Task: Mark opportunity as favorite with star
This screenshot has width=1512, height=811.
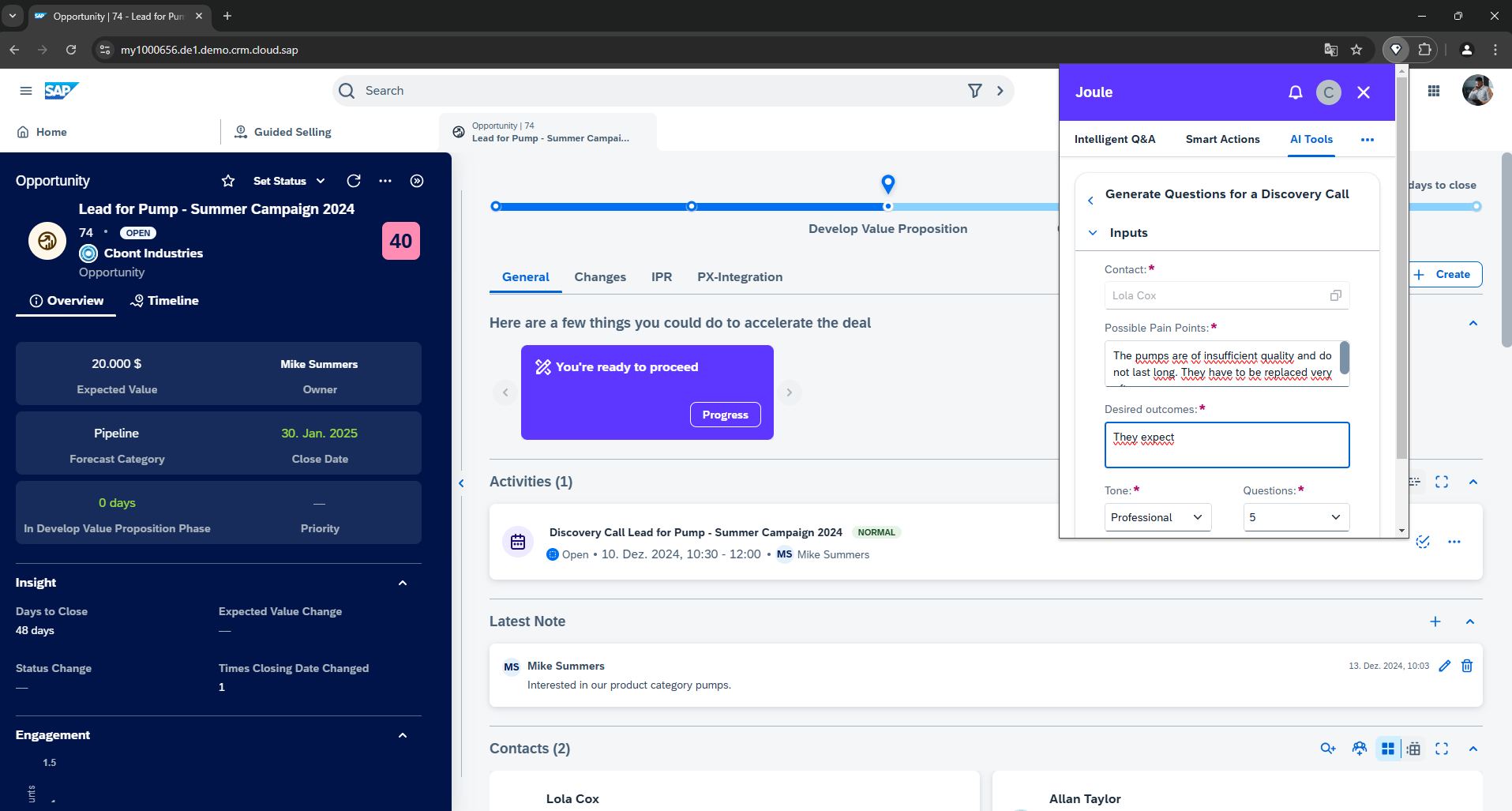Action: tap(228, 181)
